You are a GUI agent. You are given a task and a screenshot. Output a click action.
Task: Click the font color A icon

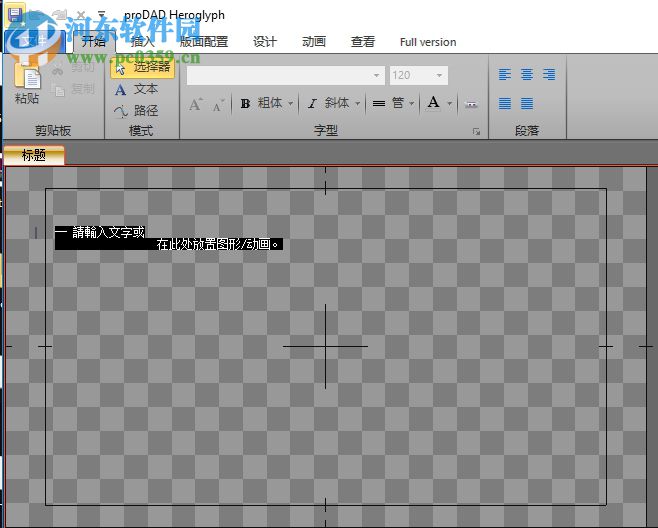(433, 103)
